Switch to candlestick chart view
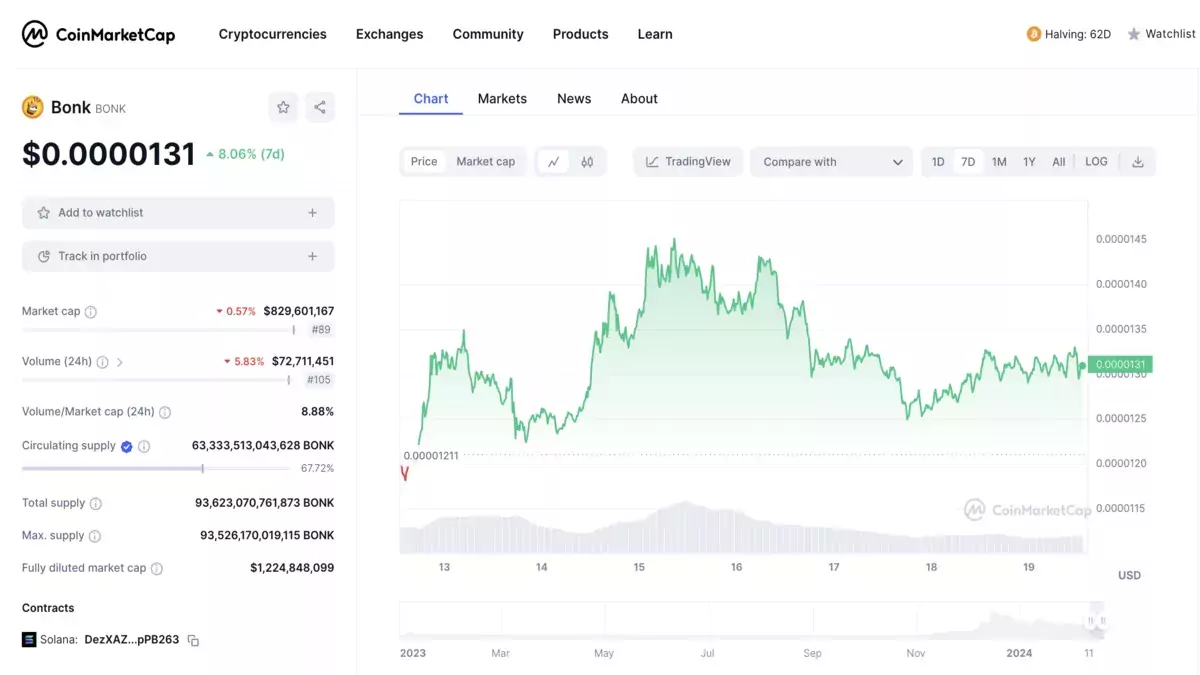 click(x=587, y=162)
